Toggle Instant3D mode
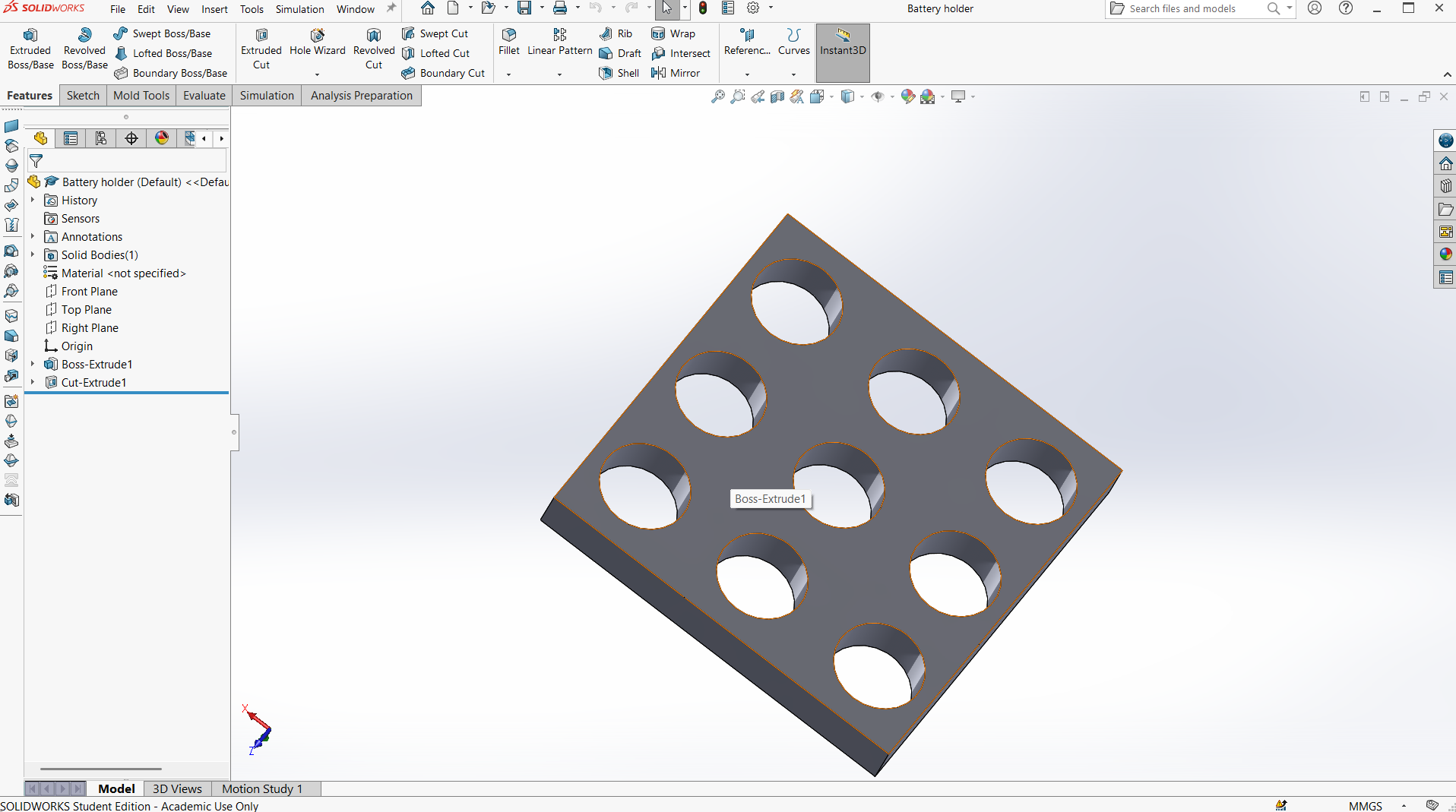This screenshot has height=812, width=1456. (x=843, y=52)
